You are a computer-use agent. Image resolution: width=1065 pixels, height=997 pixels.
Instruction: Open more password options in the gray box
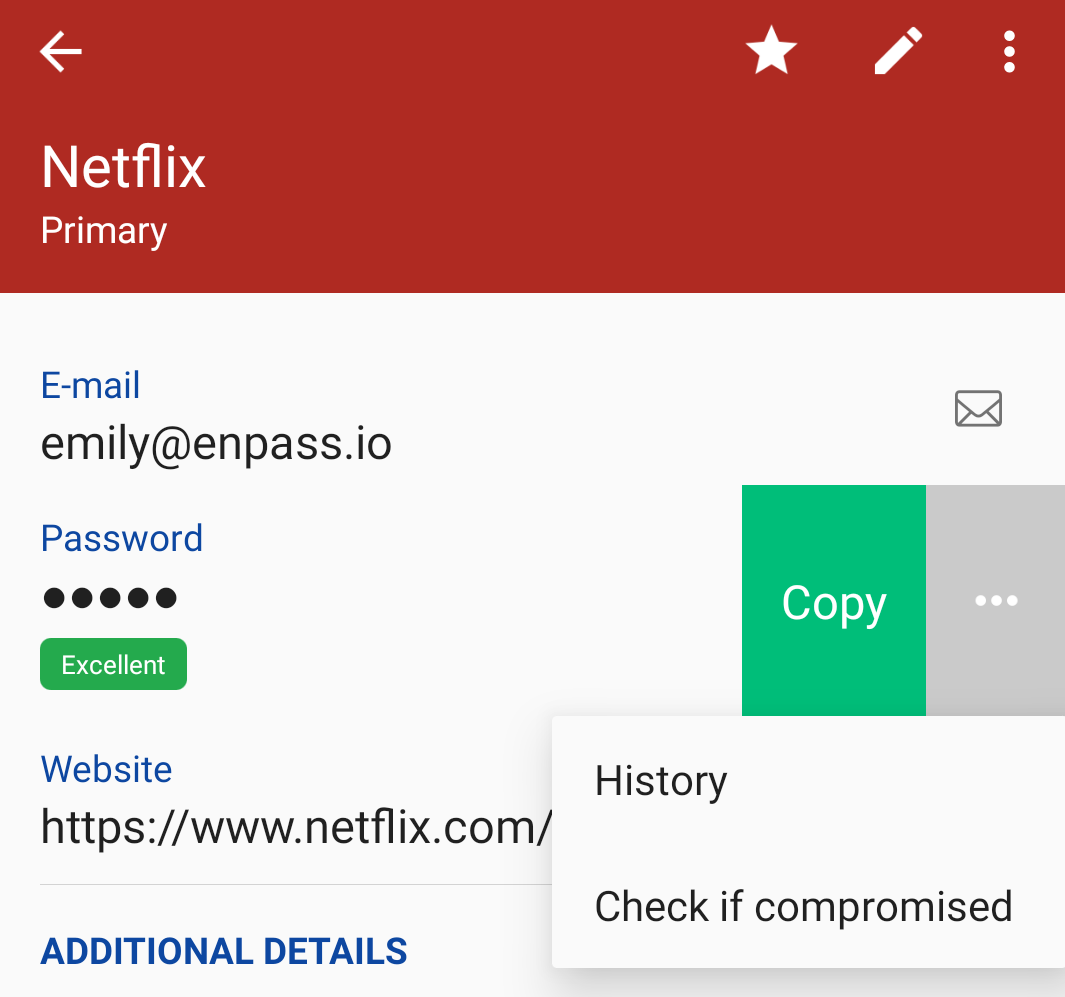[x=996, y=600]
